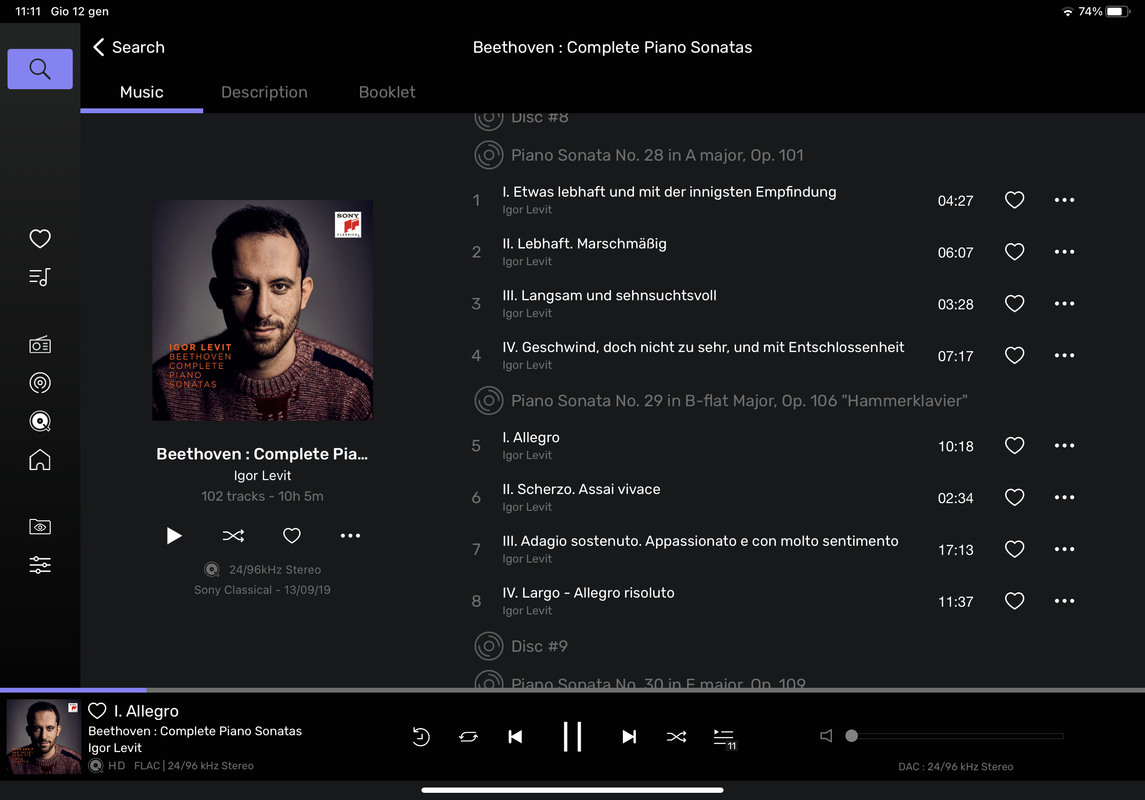Screen dimensions: 1145x800
Task: Click disc icon beside Piano Sonata No. 28
Action: tap(489, 155)
